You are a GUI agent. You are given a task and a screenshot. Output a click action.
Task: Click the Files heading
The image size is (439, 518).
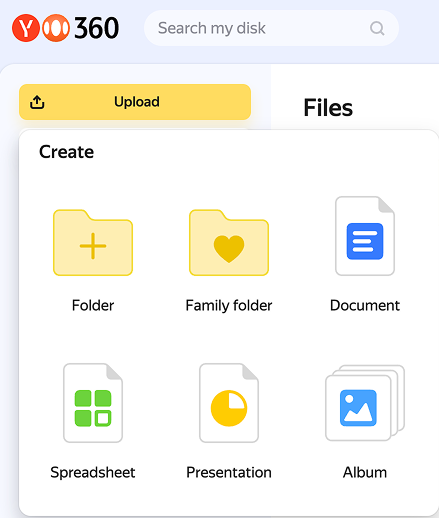click(328, 108)
